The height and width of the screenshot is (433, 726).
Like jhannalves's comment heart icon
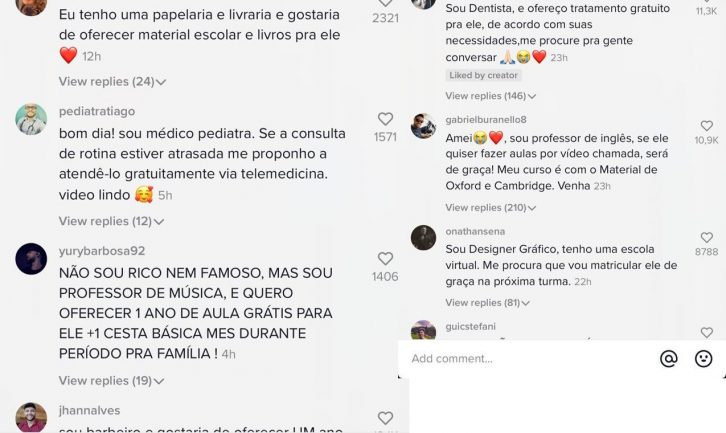click(385, 418)
